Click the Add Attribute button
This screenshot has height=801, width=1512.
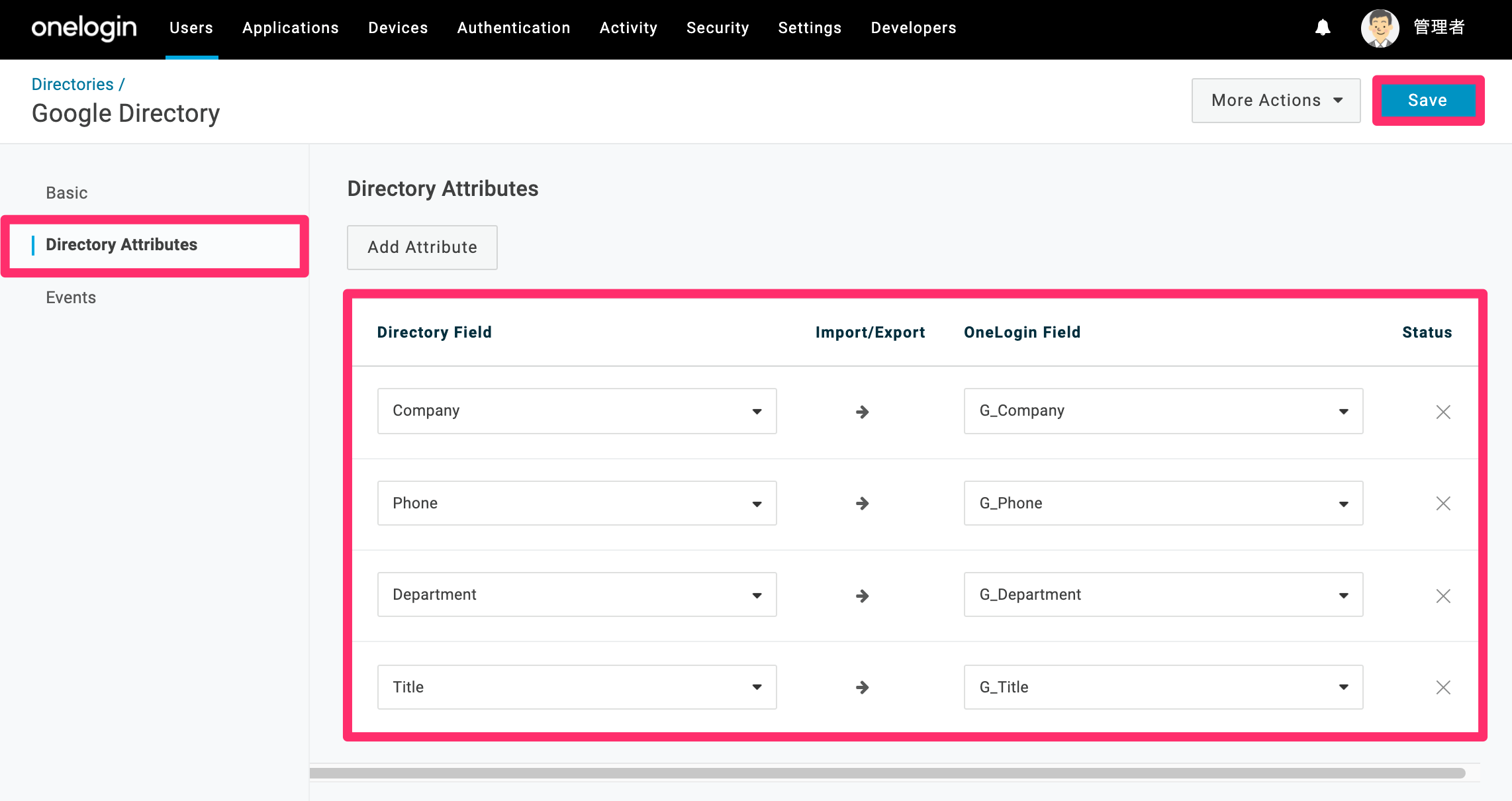tap(422, 247)
